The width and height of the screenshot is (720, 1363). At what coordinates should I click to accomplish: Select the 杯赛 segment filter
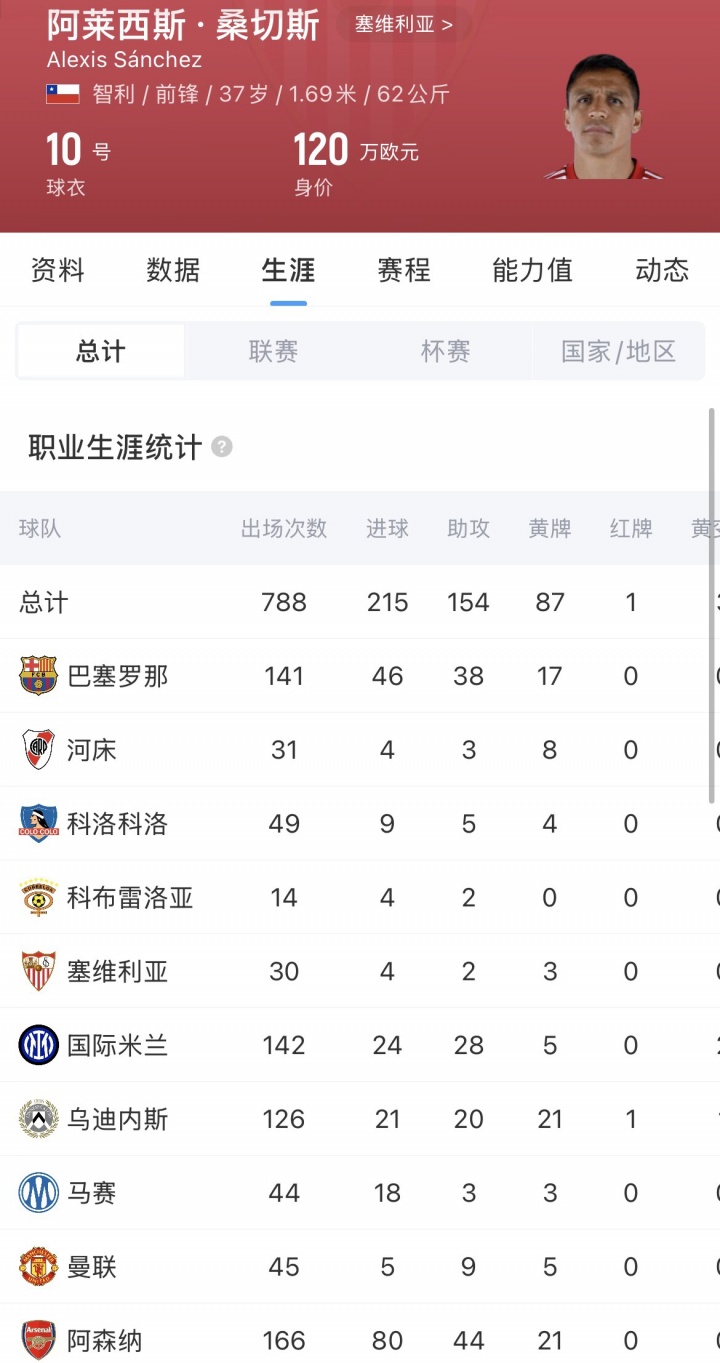(x=445, y=351)
